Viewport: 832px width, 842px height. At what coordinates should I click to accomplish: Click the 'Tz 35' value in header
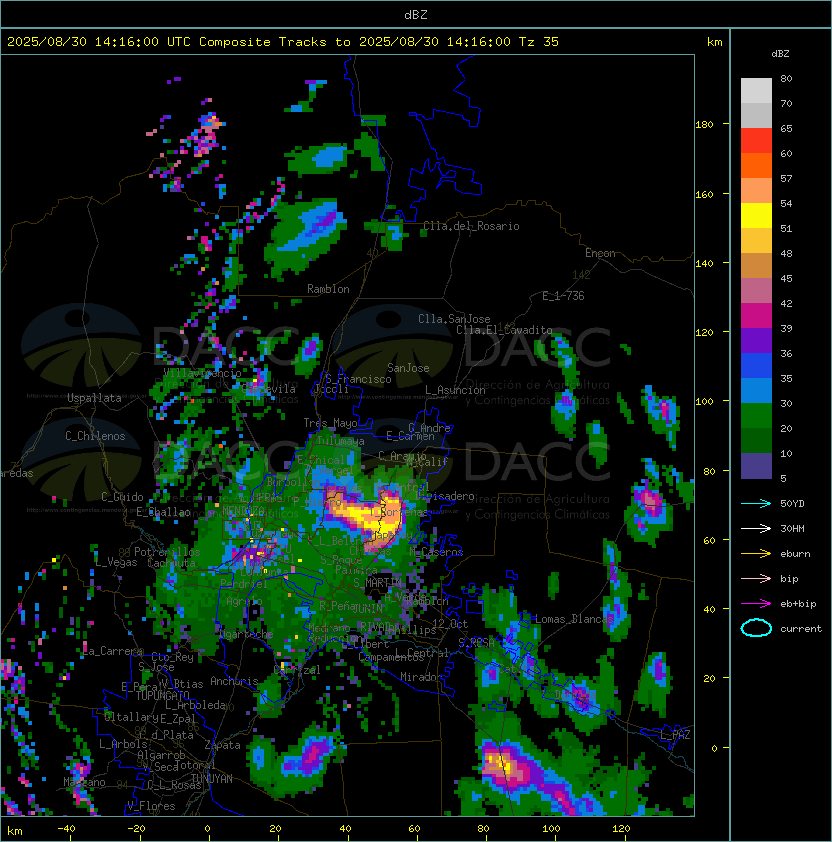point(539,41)
